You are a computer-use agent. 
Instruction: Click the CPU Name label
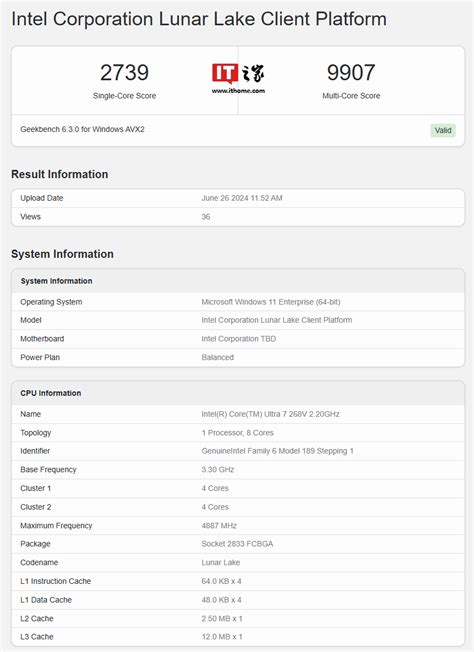point(30,414)
